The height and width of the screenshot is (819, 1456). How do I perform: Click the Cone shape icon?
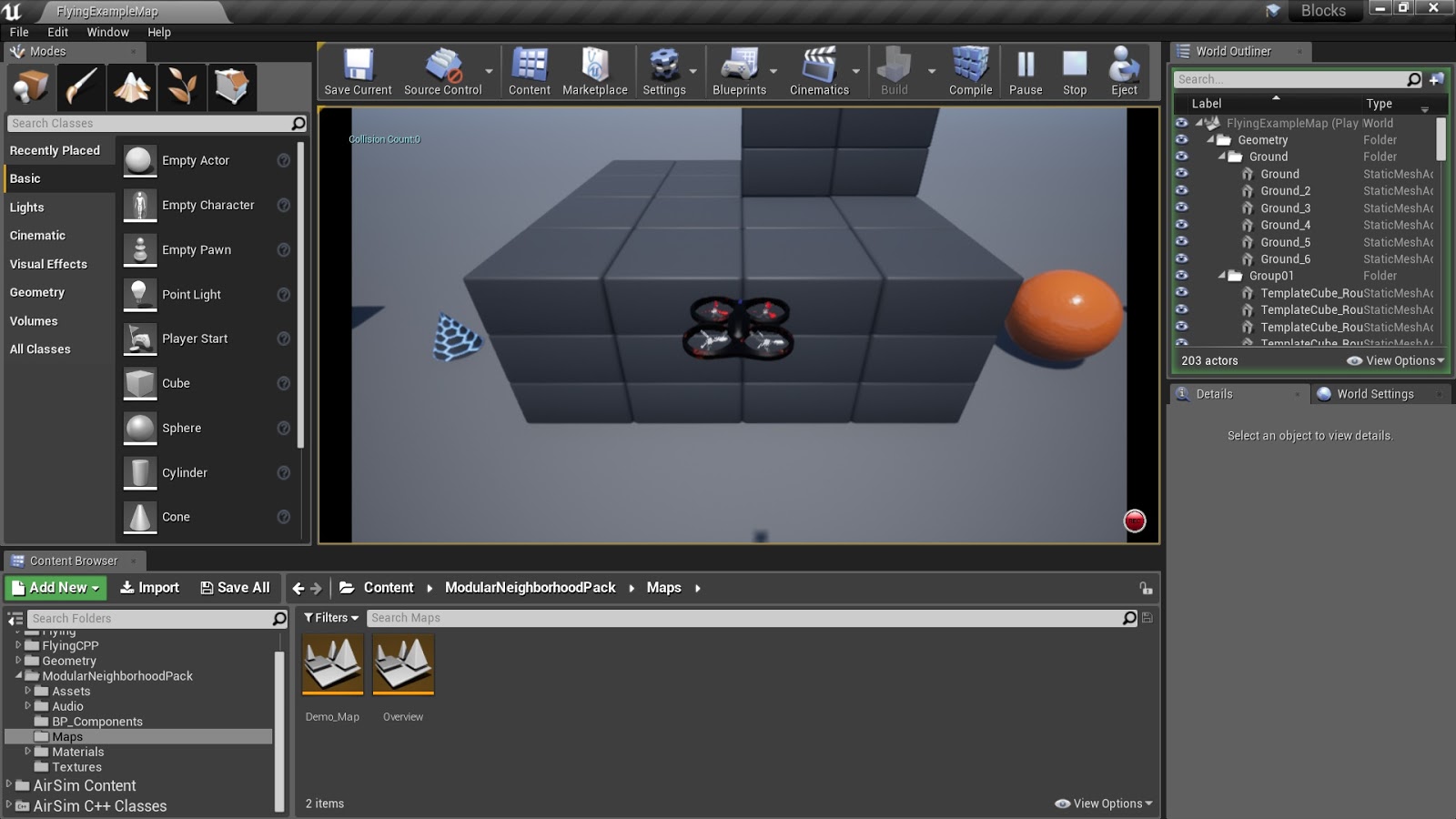click(x=140, y=517)
